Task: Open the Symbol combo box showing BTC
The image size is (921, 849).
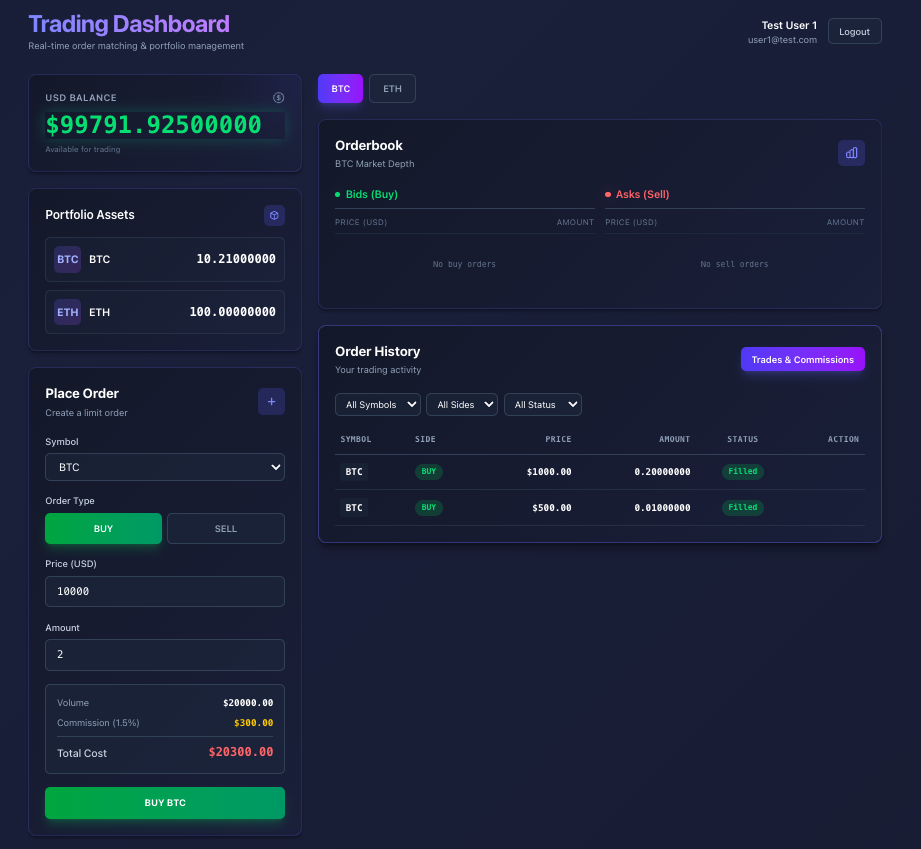Action: point(164,467)
